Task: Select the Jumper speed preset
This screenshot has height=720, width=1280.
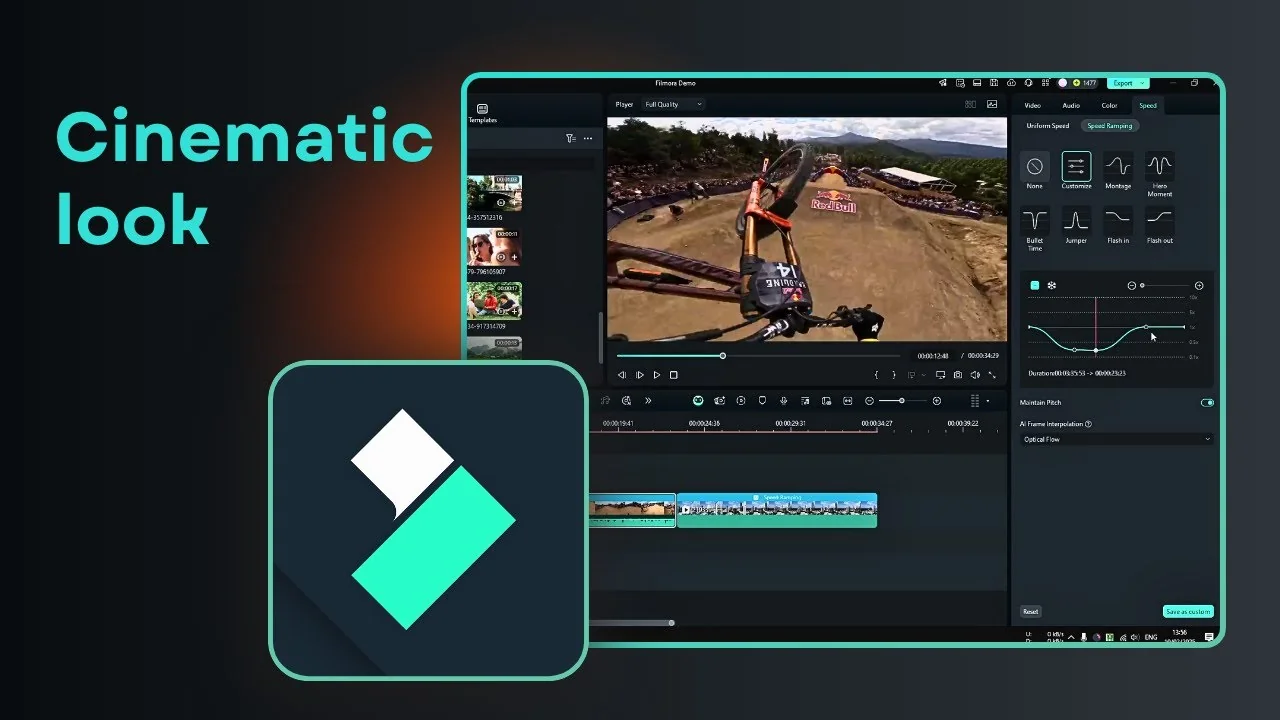Action: pos(1077,222)
